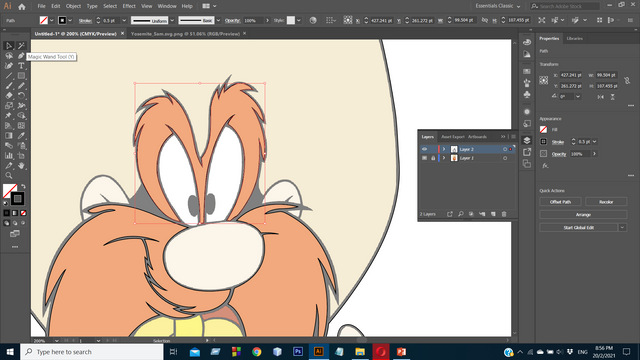Switch to Yosemite_Sam.svg.png document tab
The image size is (640, 360).
185,34
